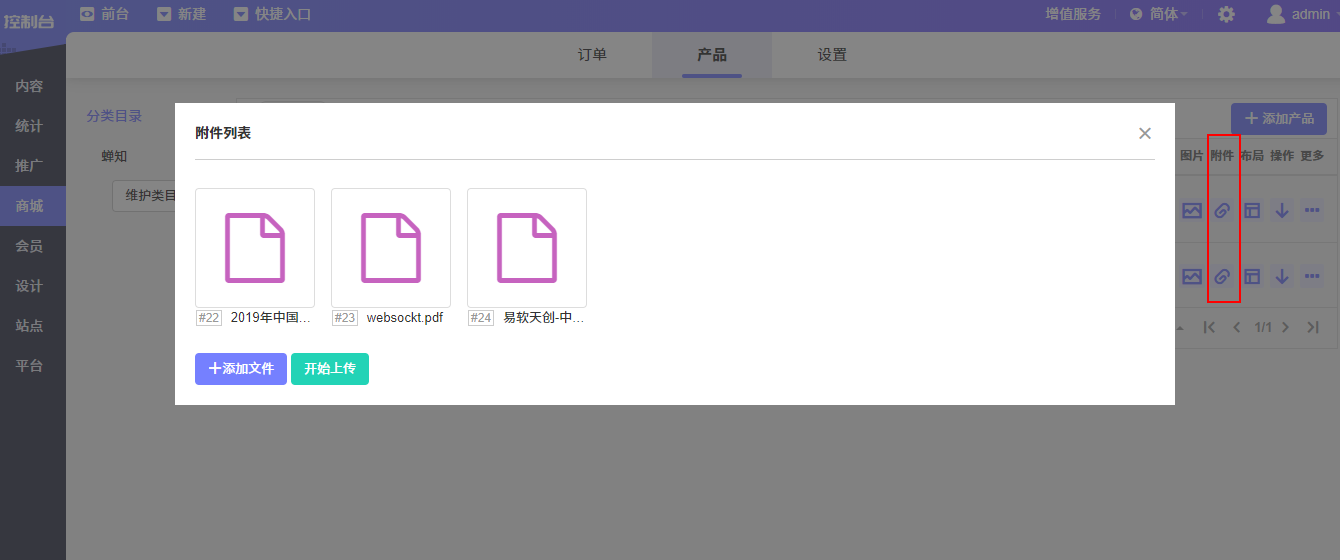The image size is (1340, 560).
Task: Open the more (three dots) icon in first row
Action: point(1312,211)
